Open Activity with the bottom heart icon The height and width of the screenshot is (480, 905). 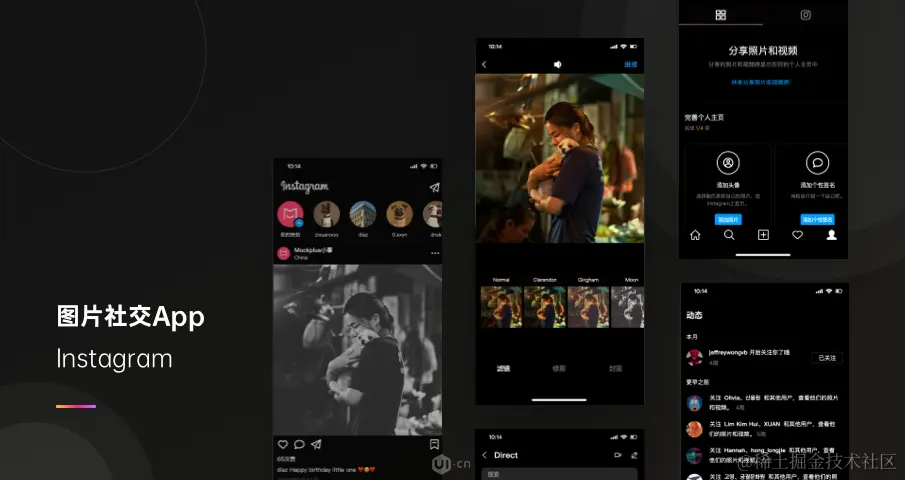(x=798, y=235)
